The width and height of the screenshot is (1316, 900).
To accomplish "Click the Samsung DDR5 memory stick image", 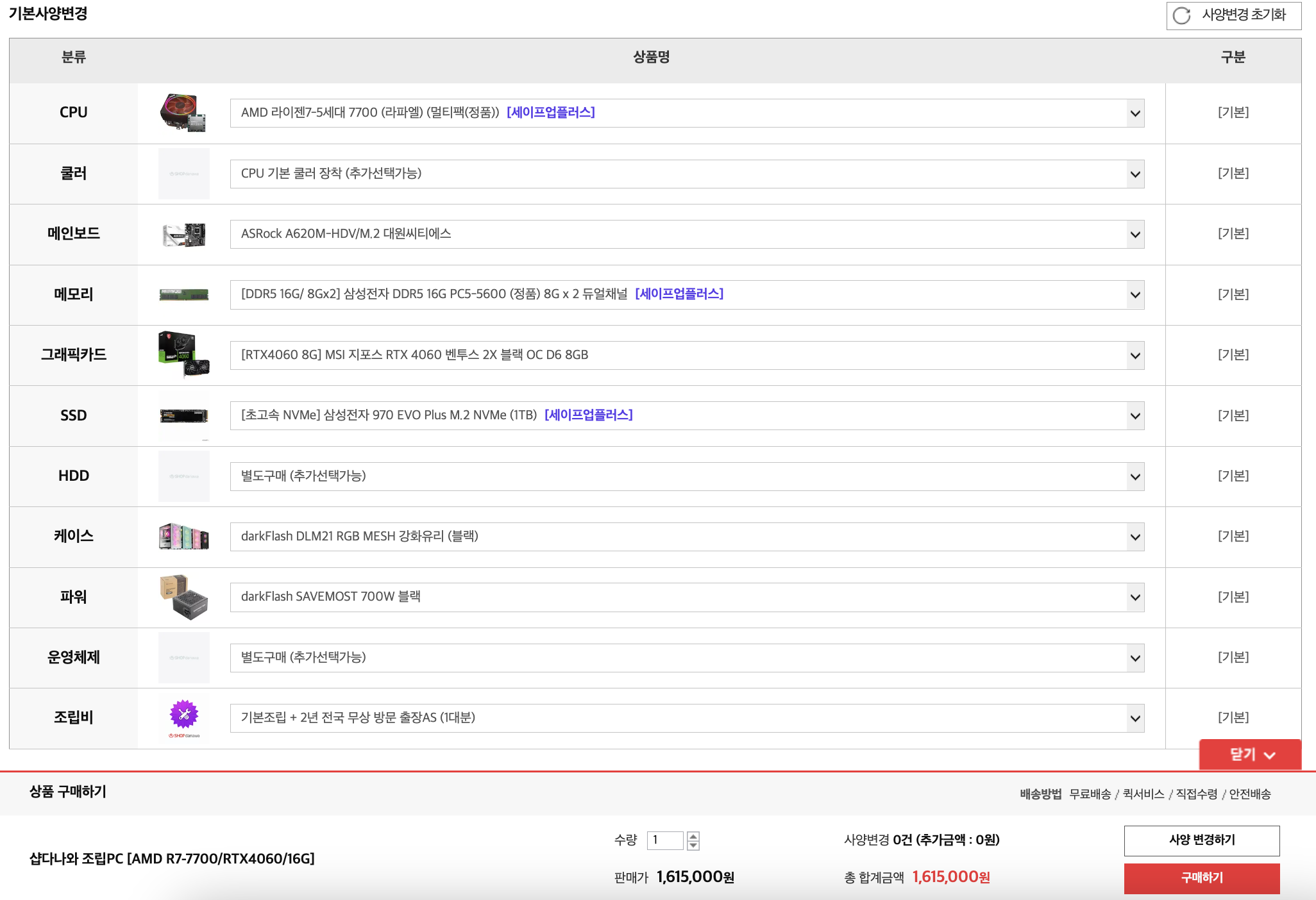I will coord(183,295).
